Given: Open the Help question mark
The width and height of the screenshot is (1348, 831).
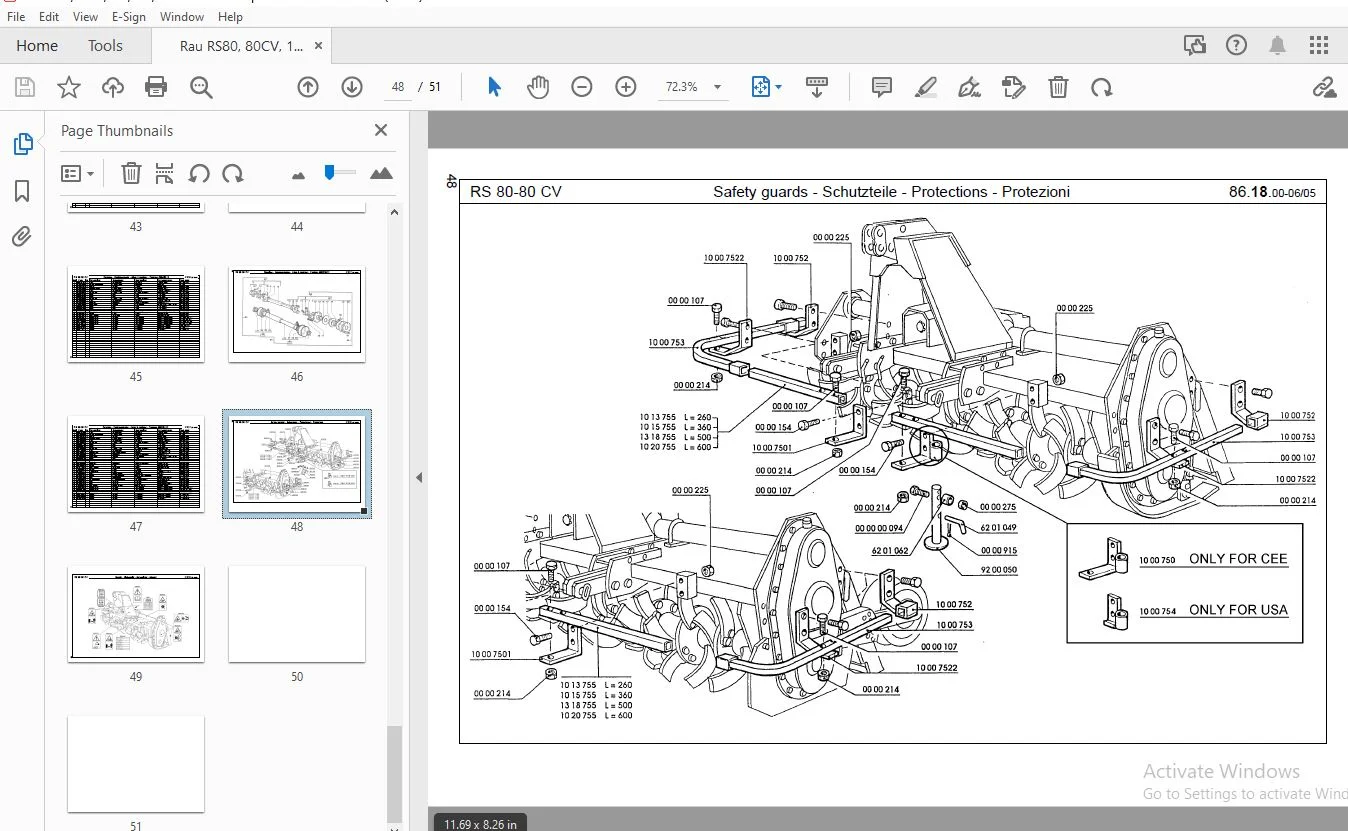Looking at the screenshot, I should pos(1236,45).
